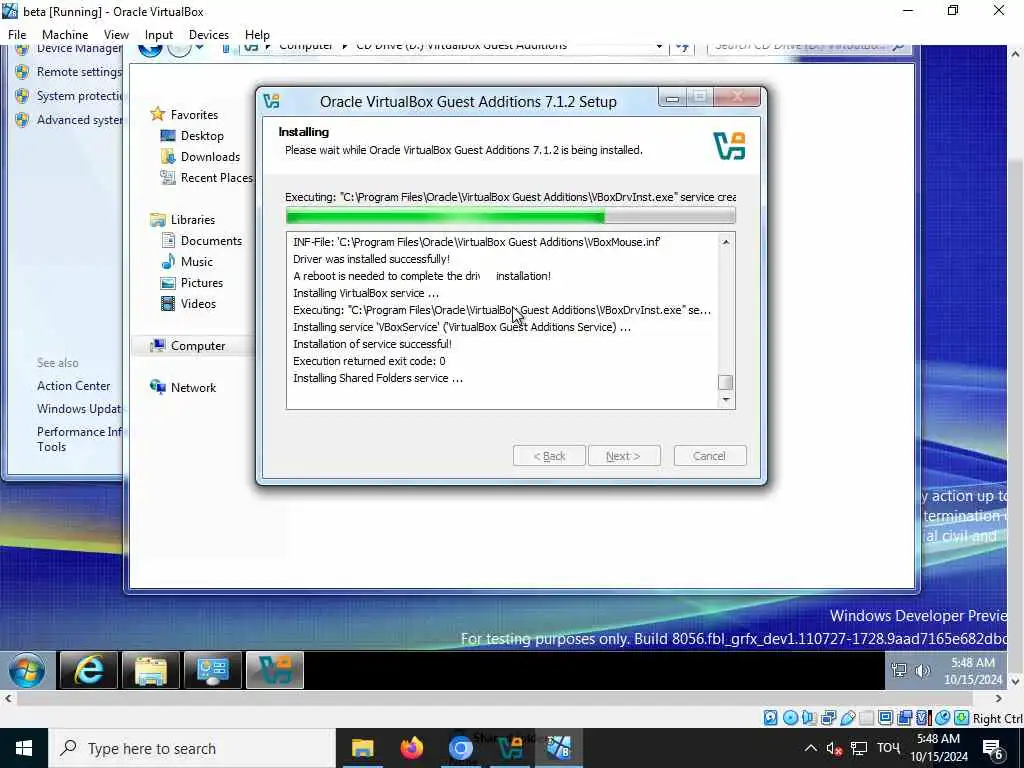Viewport: 1024px width, 768px height.
Task: Click the keyboard capture arrow icon
Action: point(961,718)
